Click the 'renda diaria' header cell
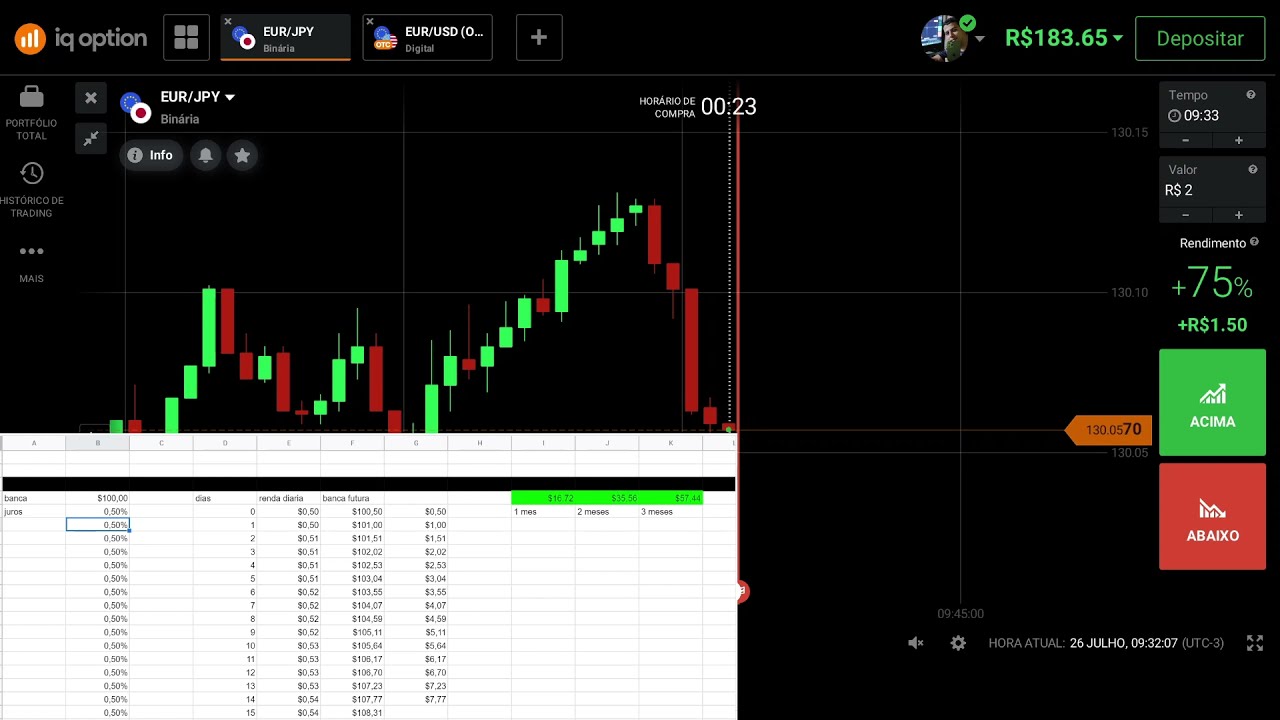This screenshot has width=1280, height=720. coord(288,498)
